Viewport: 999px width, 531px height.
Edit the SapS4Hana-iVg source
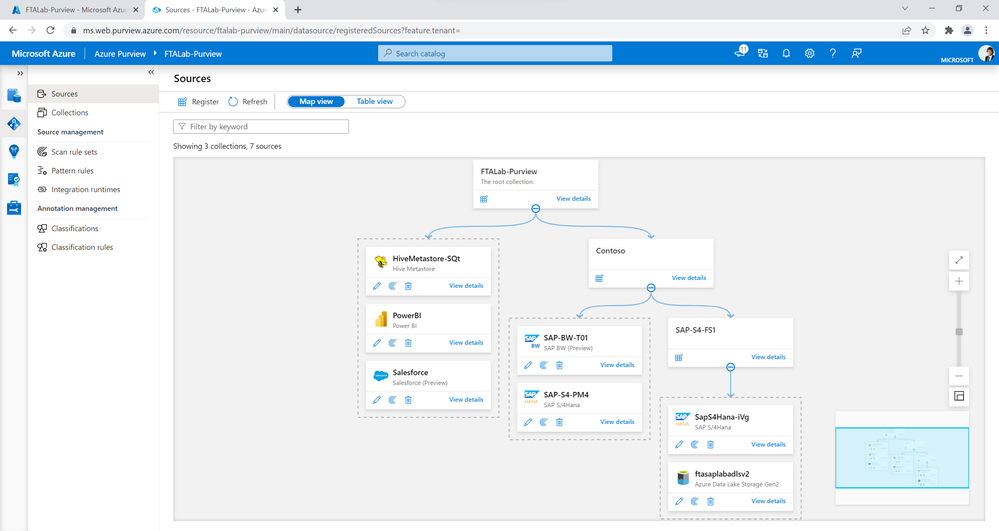click(679, 444)
